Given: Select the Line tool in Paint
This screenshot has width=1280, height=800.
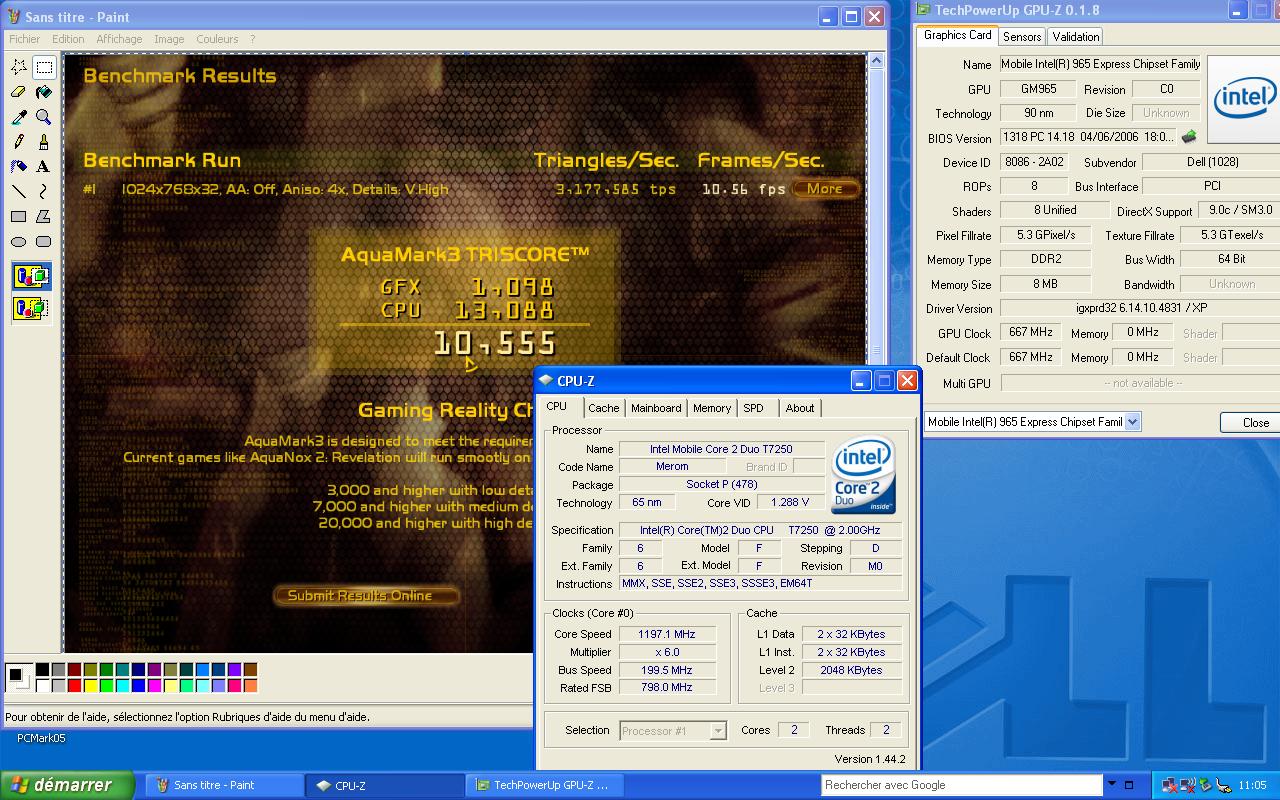Looking at the screenshot, I should tap(19, 192).
